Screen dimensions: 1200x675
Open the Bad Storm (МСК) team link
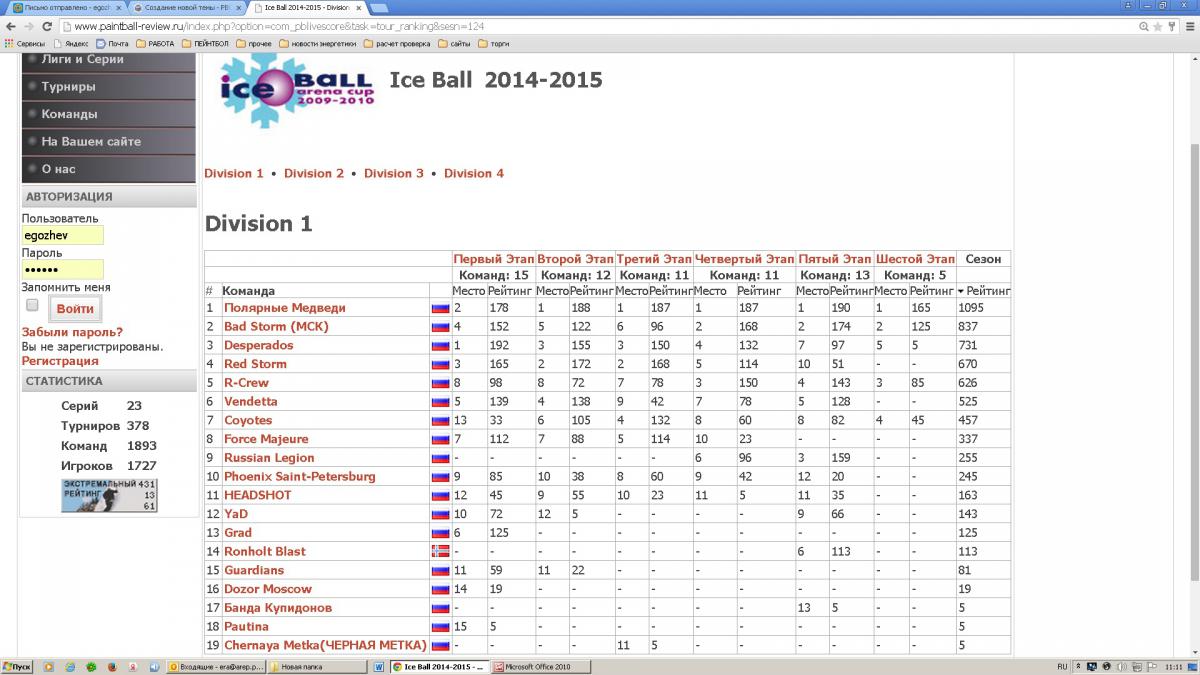tap(276, 326)
